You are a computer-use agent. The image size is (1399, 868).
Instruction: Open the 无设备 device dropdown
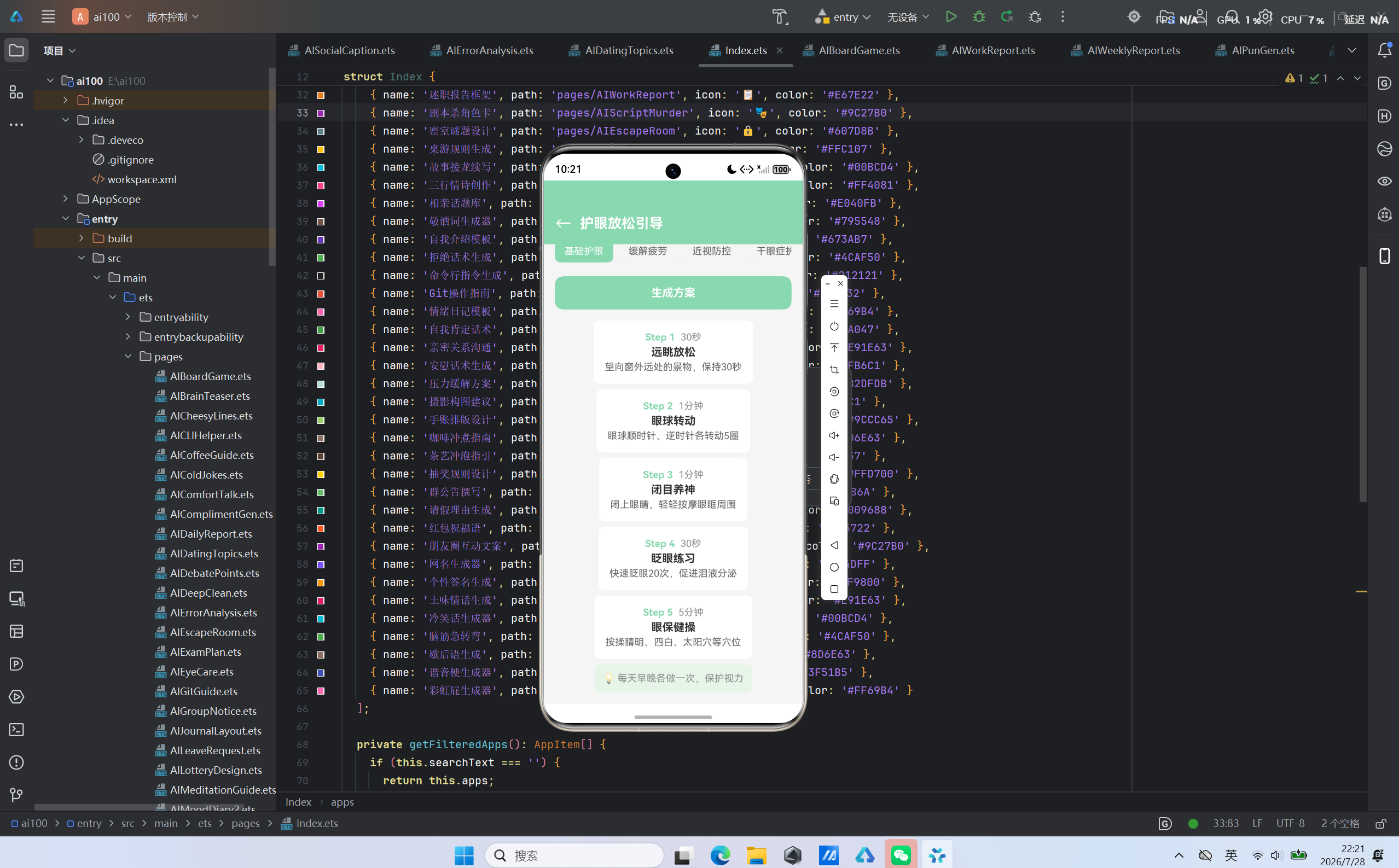tap(907, 16)
